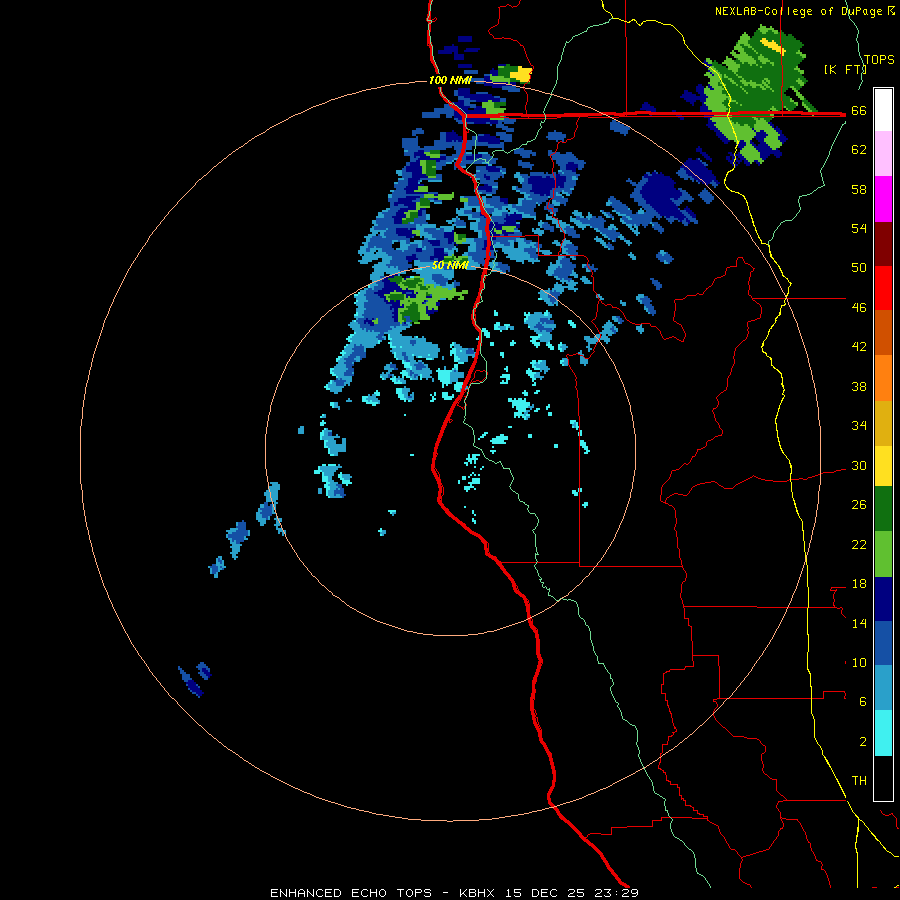Select the light green legend swatch
The width and height of the screenshot is (900, 900).
(x=883, y=554)
